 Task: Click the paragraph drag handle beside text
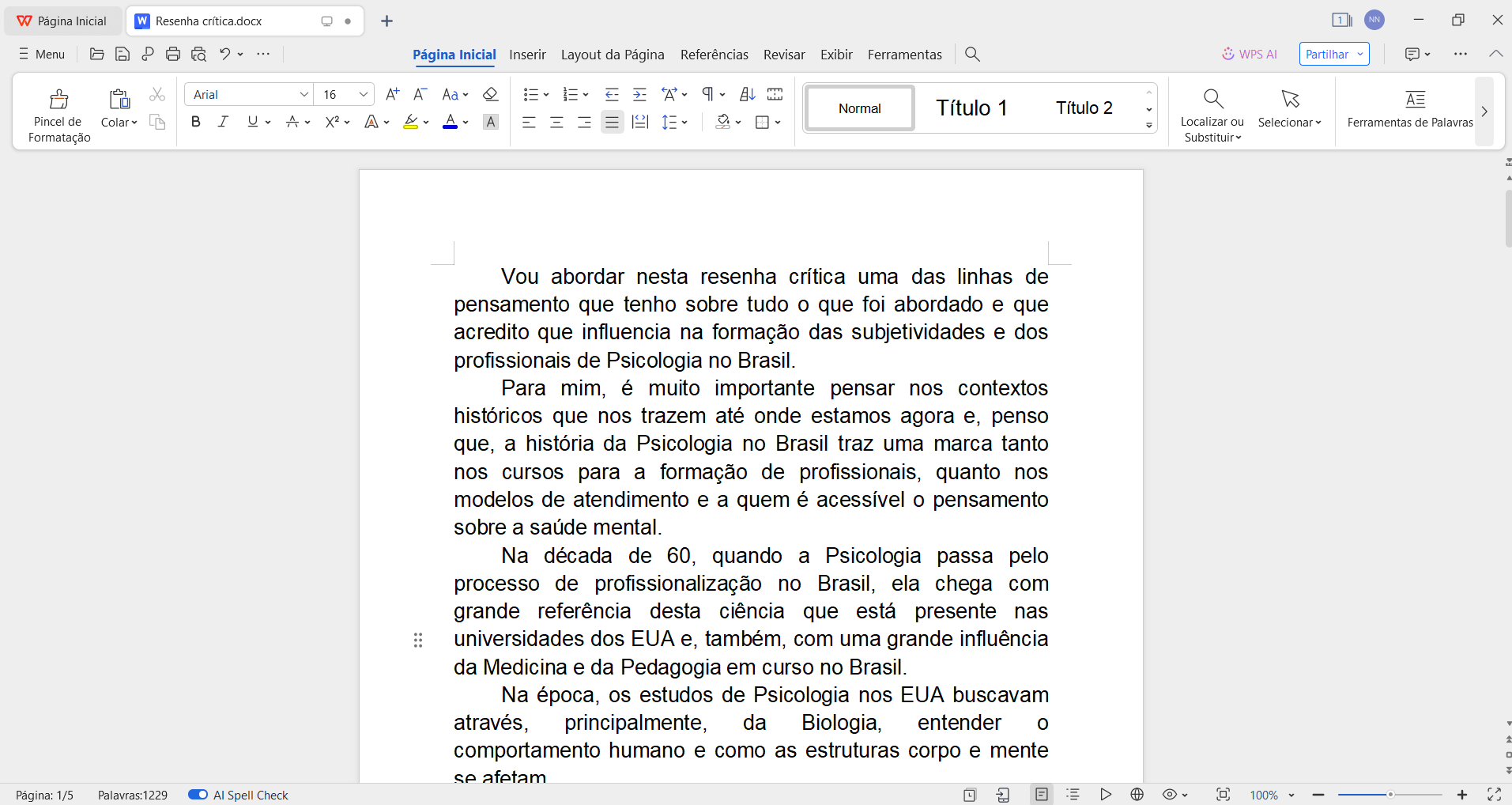418,640
